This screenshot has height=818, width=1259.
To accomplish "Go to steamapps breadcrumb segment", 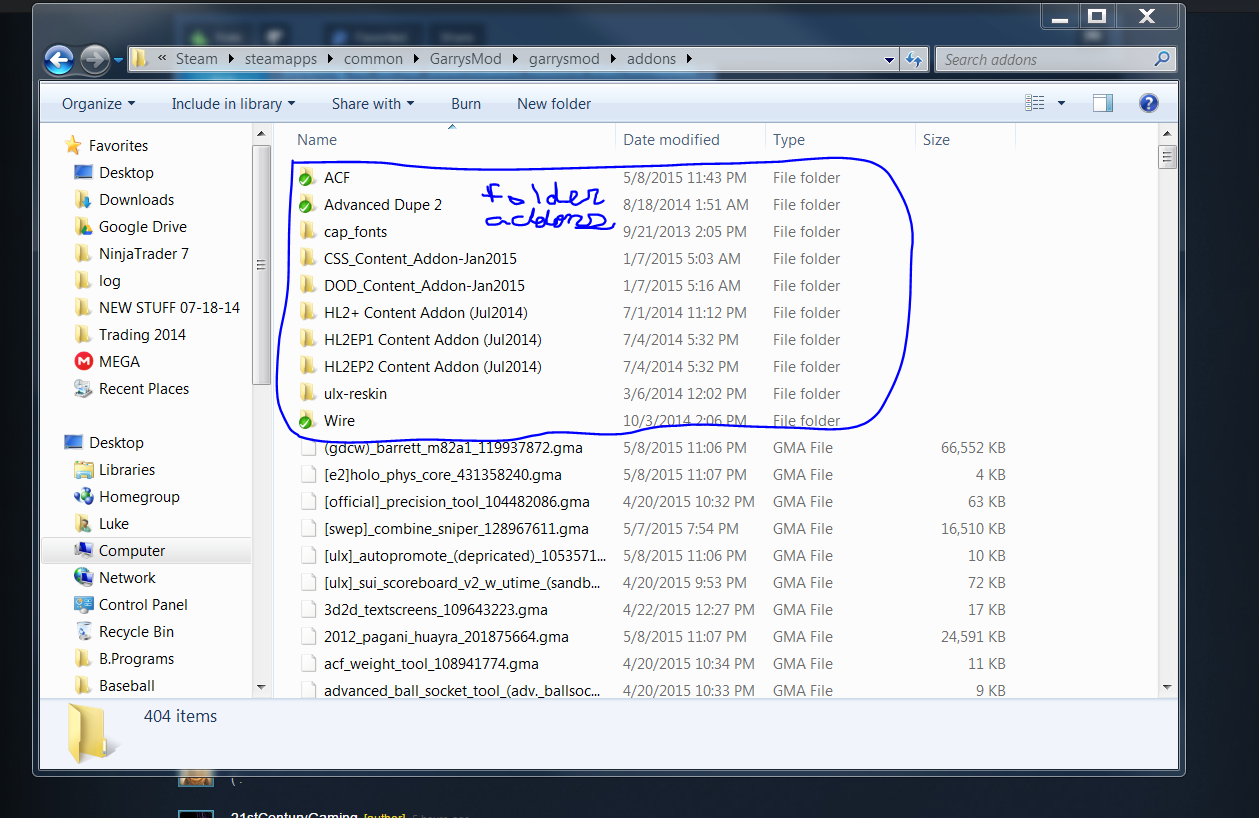I will point(281,59).
